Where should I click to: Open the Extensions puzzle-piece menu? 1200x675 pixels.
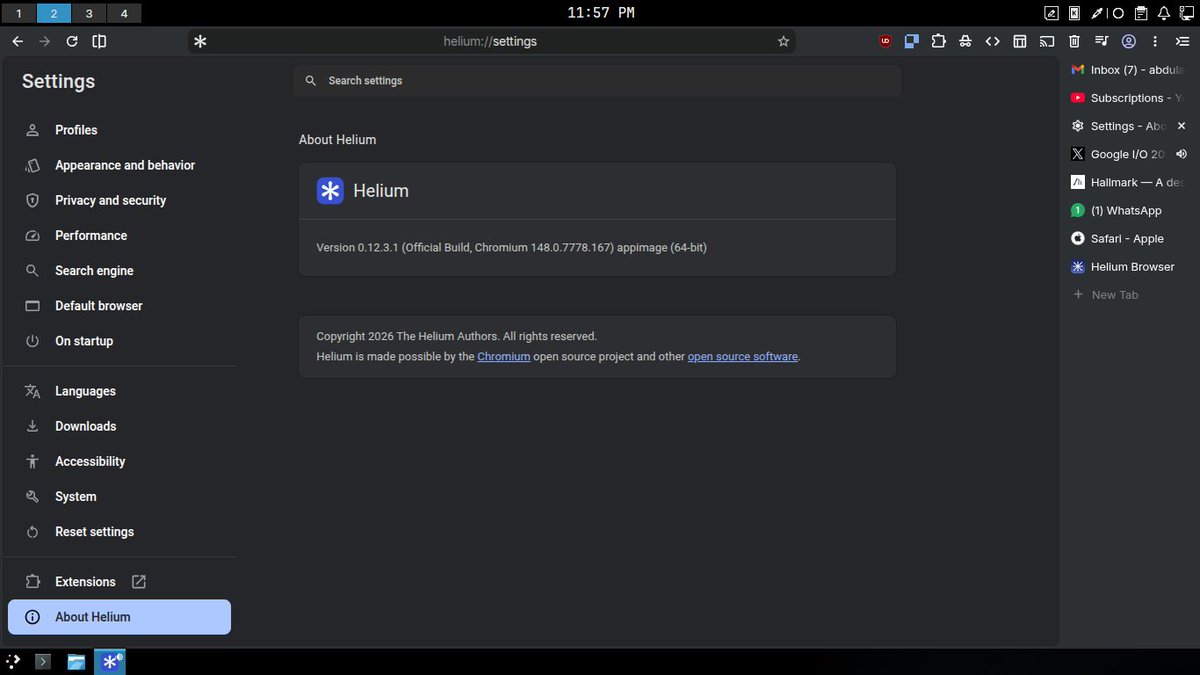pos(938,41)
